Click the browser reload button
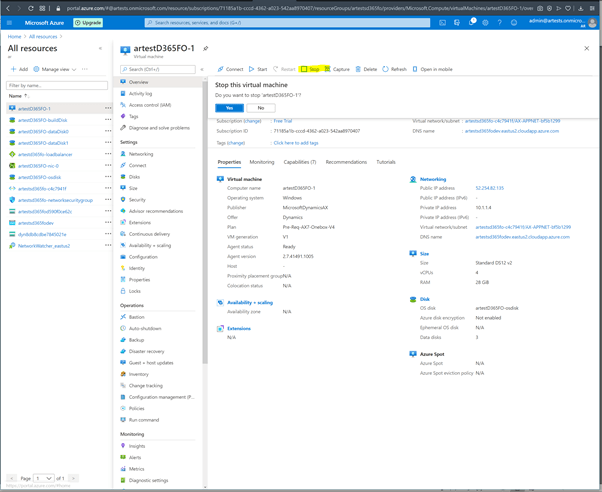This screenshot has width=602, height=492. (x=30, y=8)
